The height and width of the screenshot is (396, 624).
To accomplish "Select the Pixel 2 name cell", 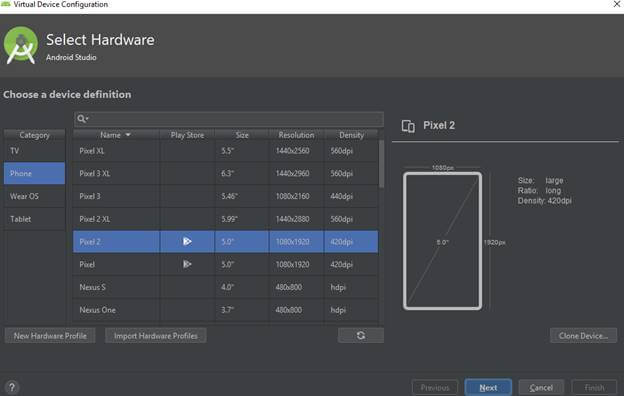I will point(116,242).
